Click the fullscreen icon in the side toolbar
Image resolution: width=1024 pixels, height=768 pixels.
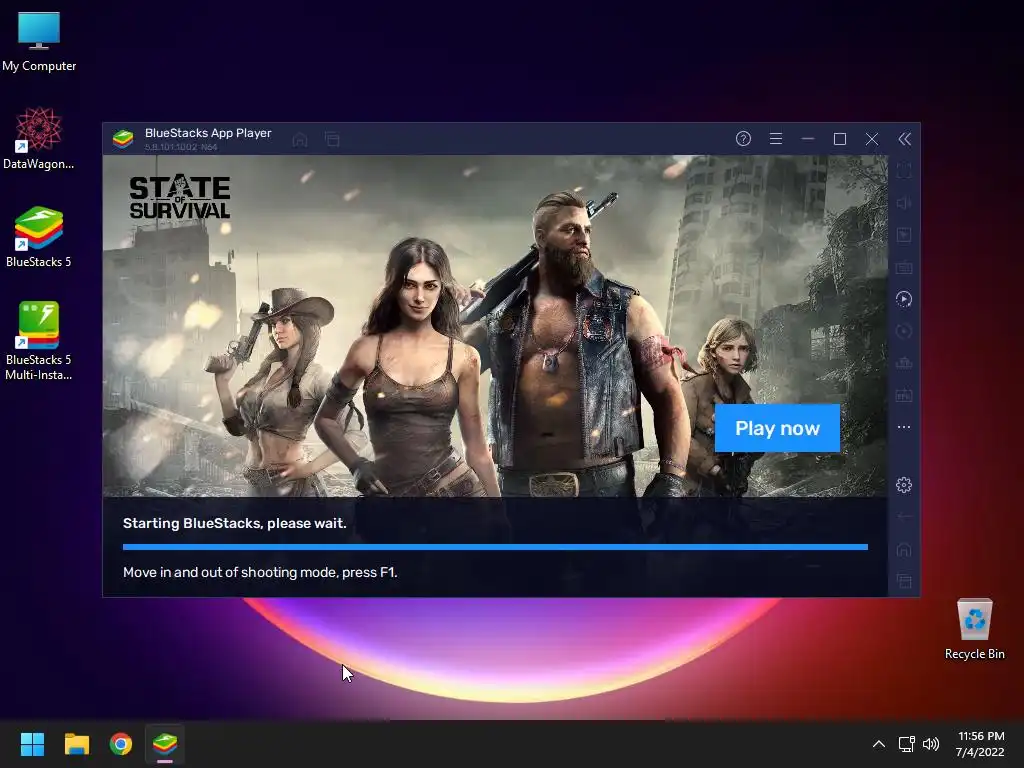[x=904, y=170]
